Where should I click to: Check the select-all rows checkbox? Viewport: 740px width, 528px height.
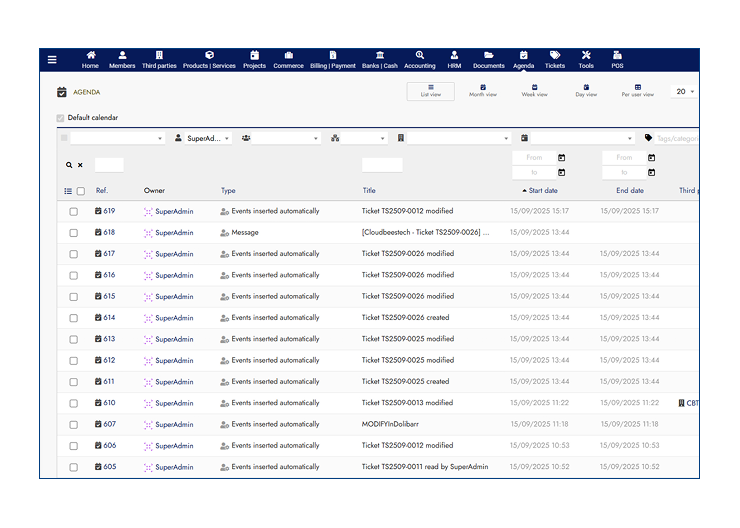81,191
